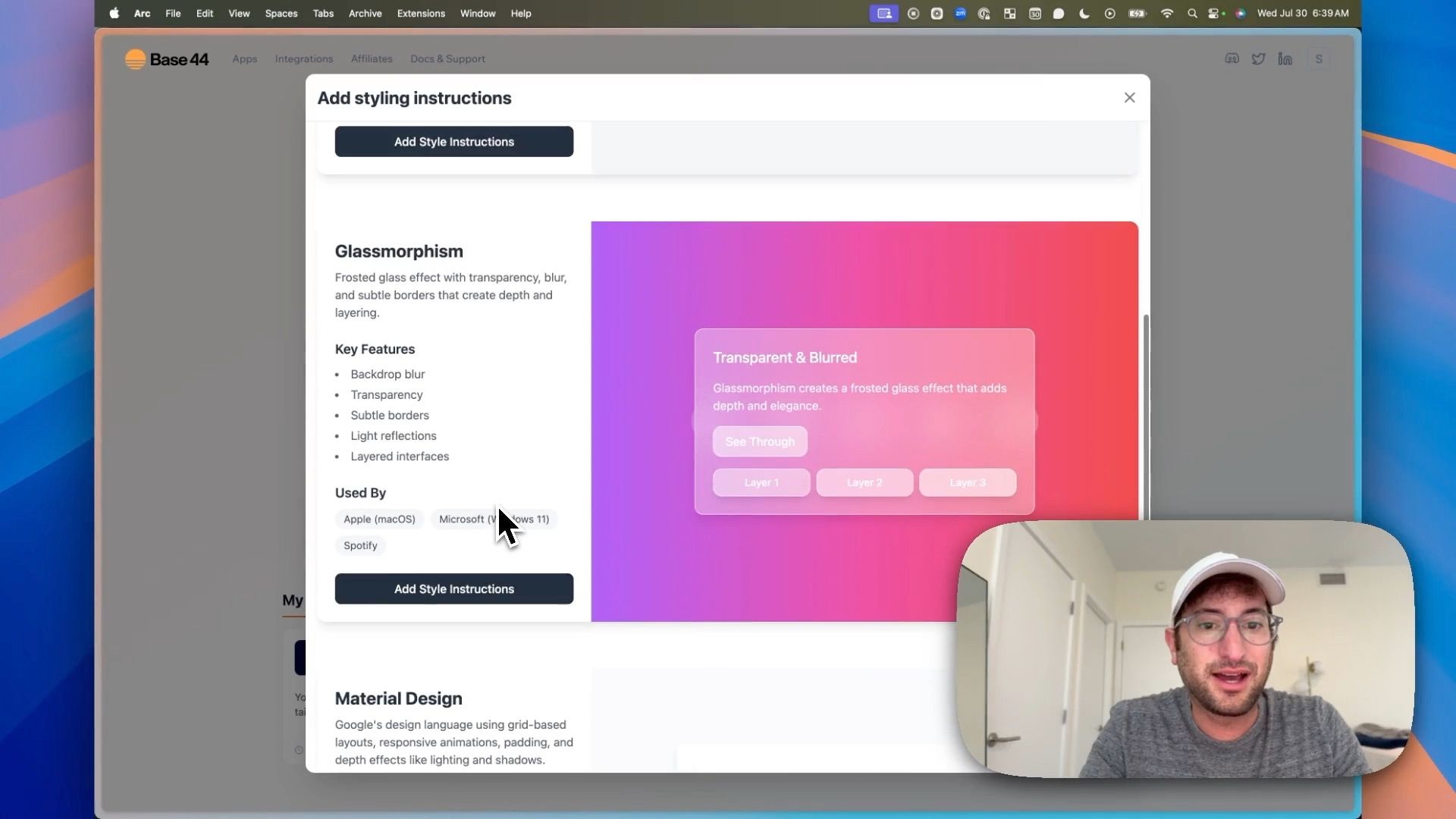Open the Spaces menu

(281, 13)
